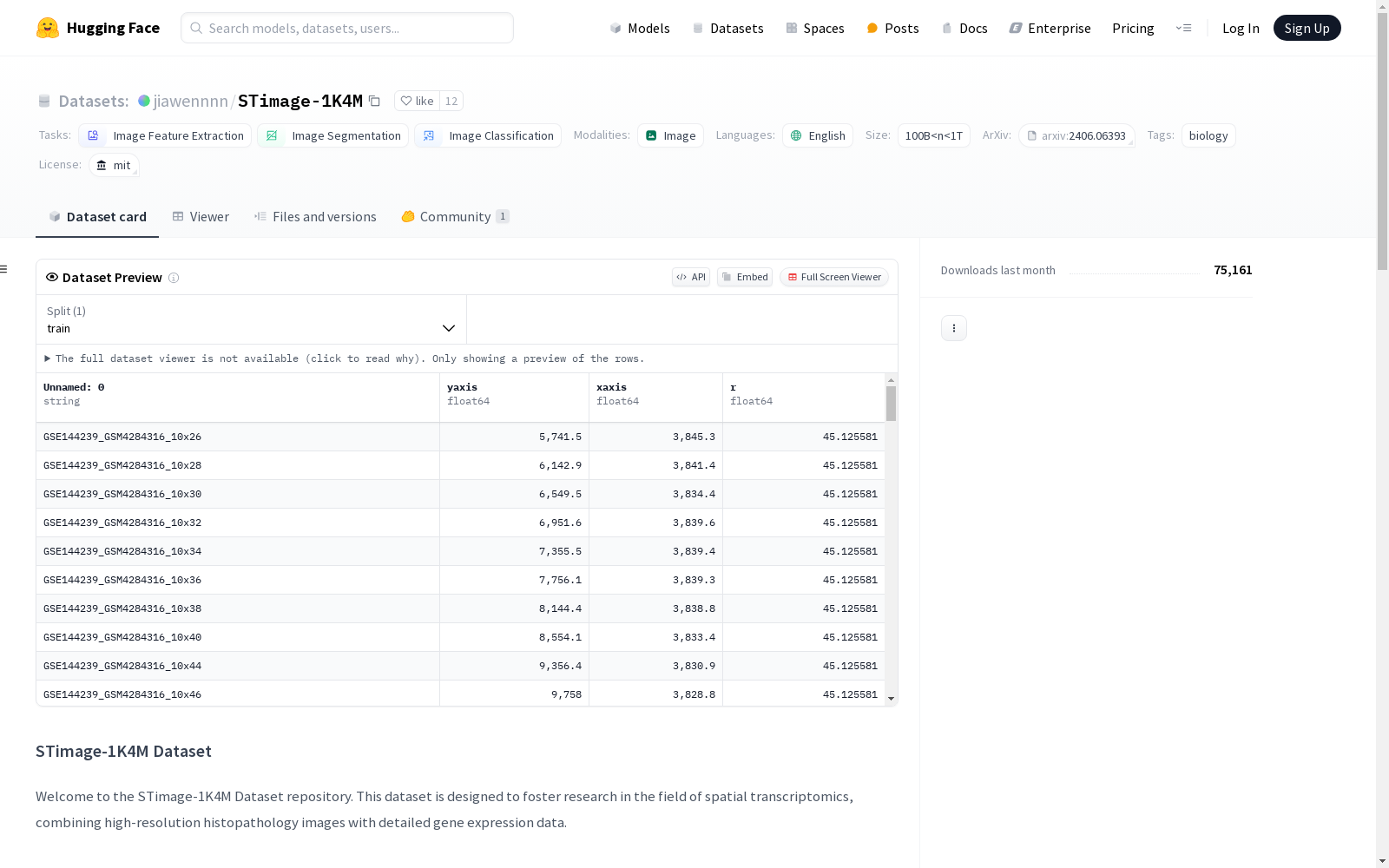Switch to the Viewer tab
Screen dimensions: 1389x868
pyautogui.click(x=201, y=217)
